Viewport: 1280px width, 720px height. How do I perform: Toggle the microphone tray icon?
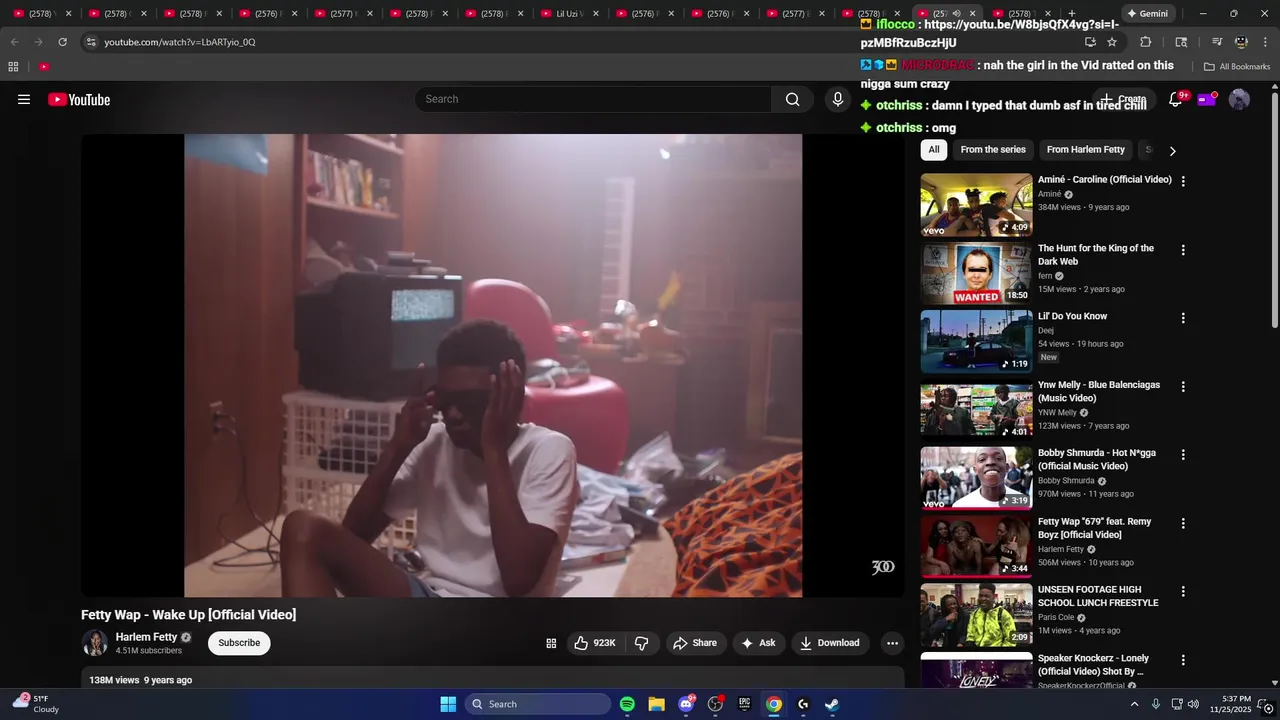coord(1156,704)
